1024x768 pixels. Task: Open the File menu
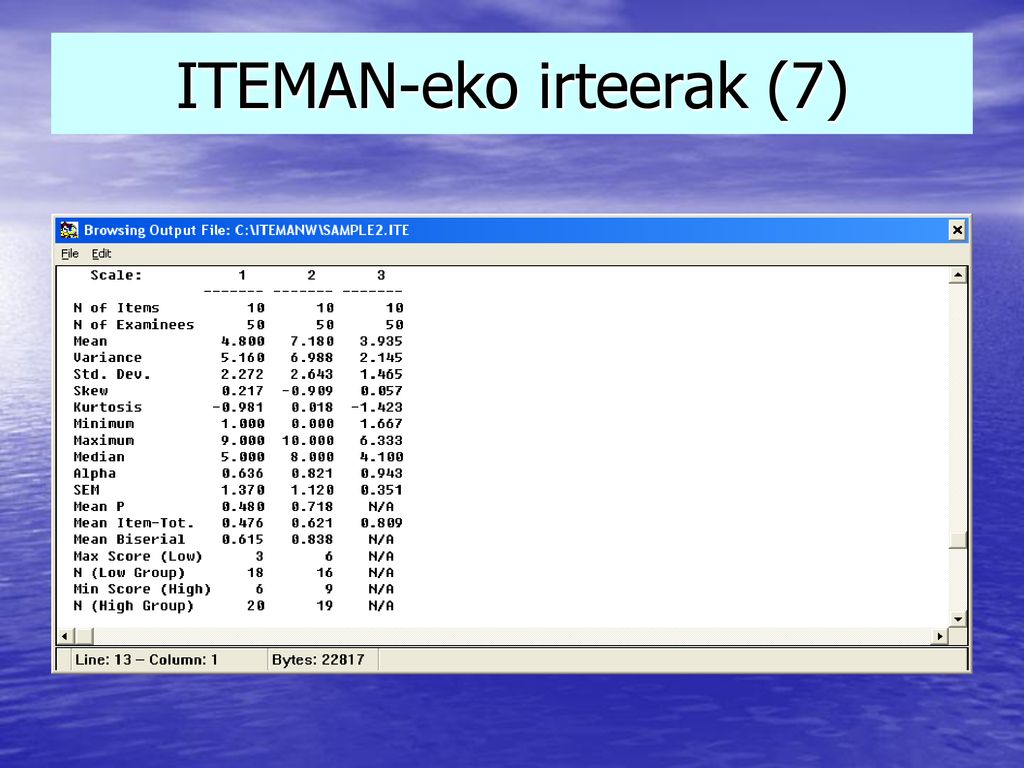[70, 253]
